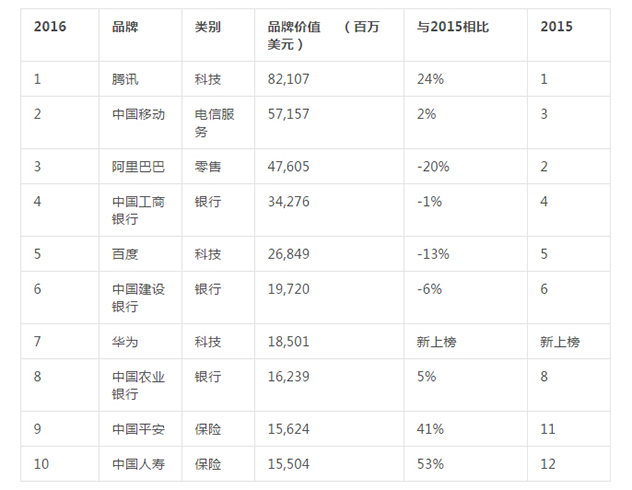Click the 阿里巴巴 brand cell
Viewport: 632px width, 490px height.
click(138, 166)
